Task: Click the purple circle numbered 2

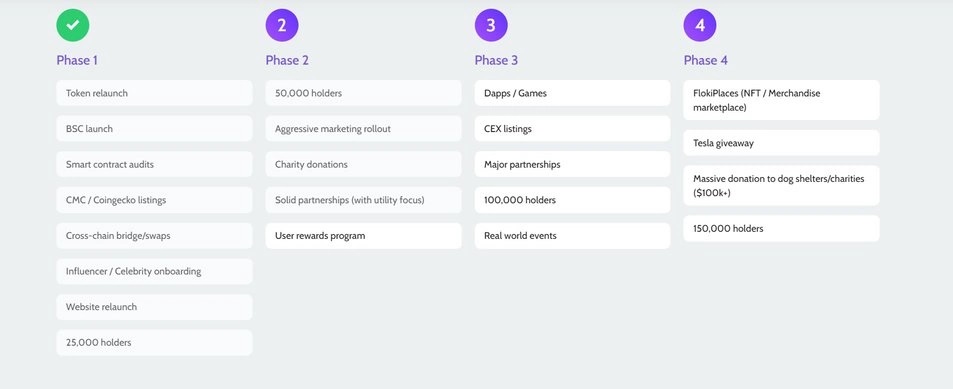Action: coord(282,25)
